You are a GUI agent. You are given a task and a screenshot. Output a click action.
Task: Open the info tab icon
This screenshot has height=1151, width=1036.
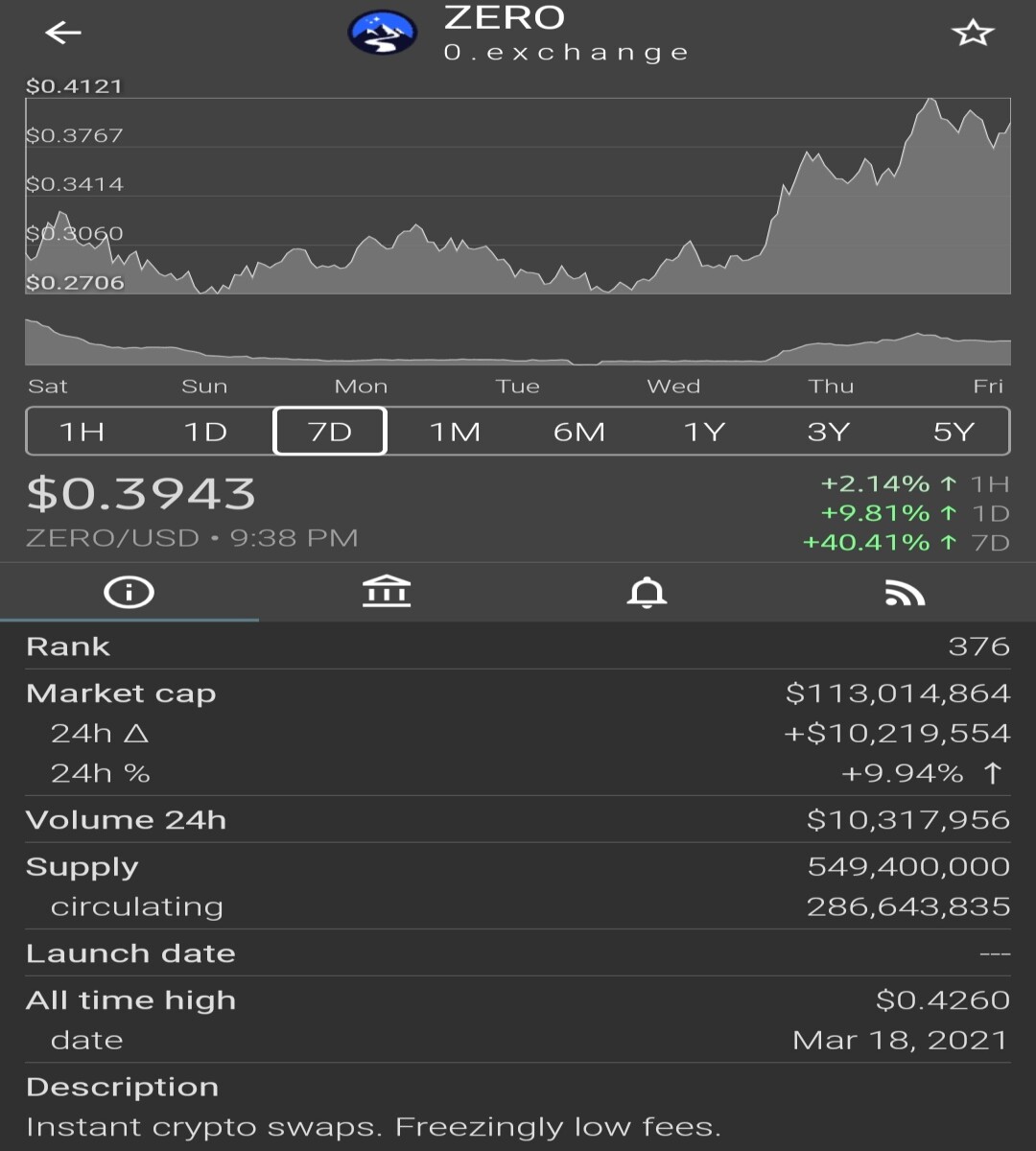(129, 592)
